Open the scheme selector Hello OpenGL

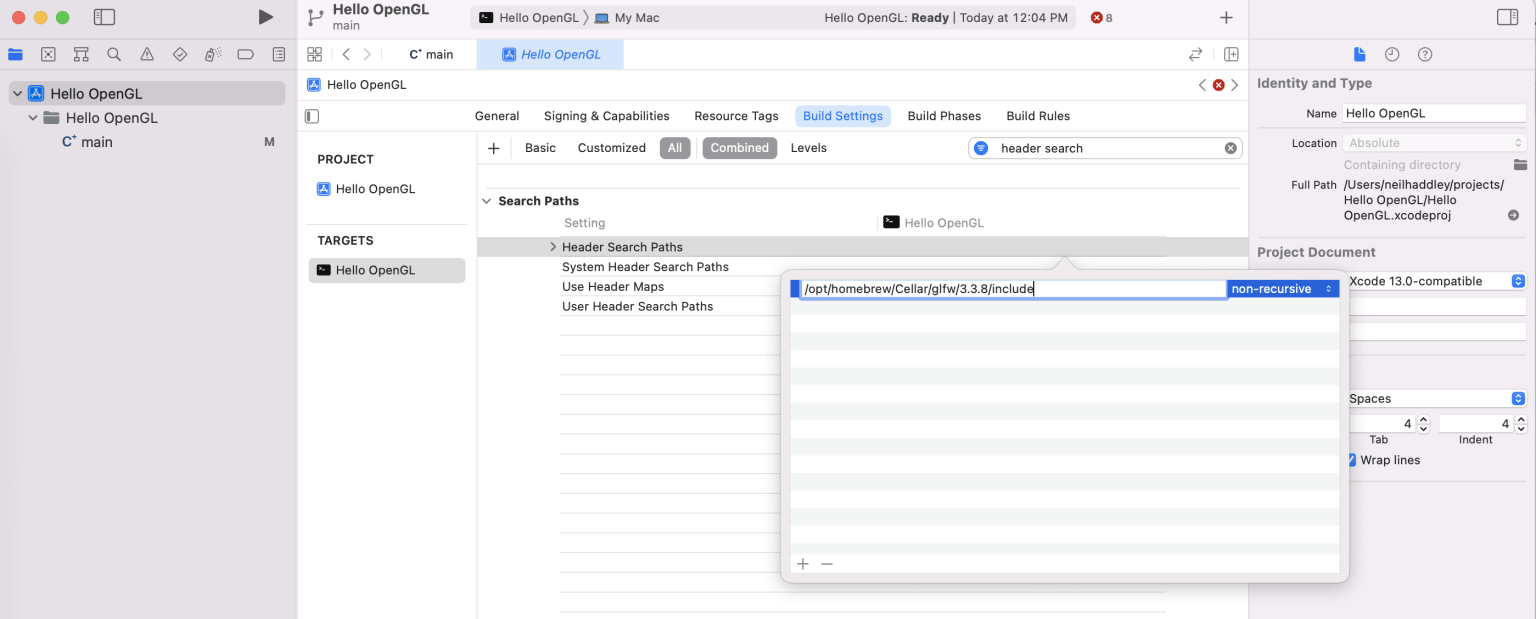coord(530,18)
